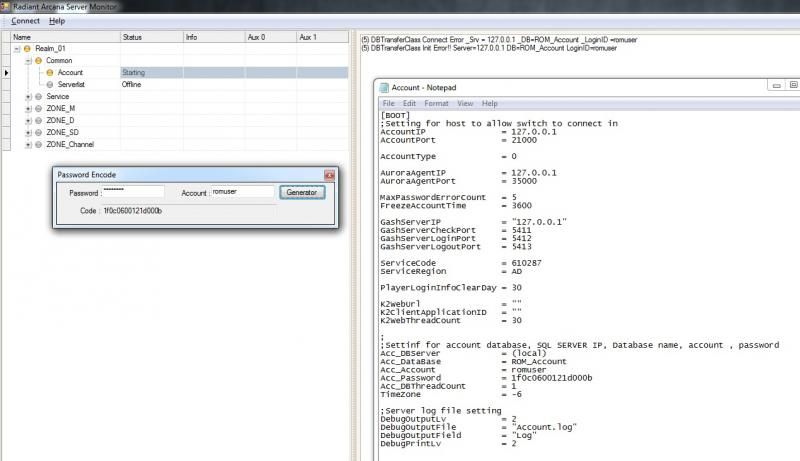Click the Status column header
The height and width of the screenshot is (461, 800).
(x=133, y=37)
